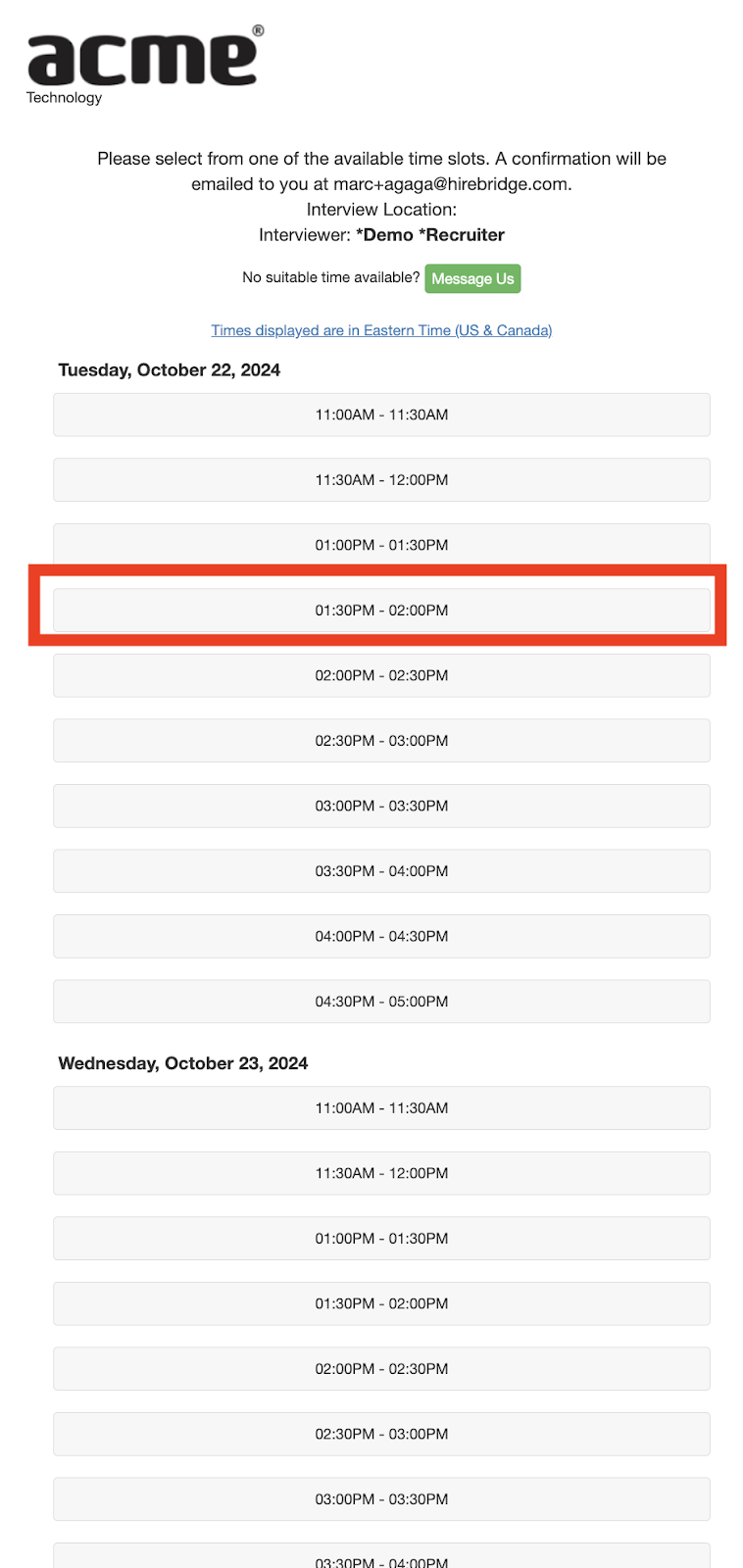
Task: Pick Tuesday 01:00PM - 01:30PM slot
Action: (381, 545)
